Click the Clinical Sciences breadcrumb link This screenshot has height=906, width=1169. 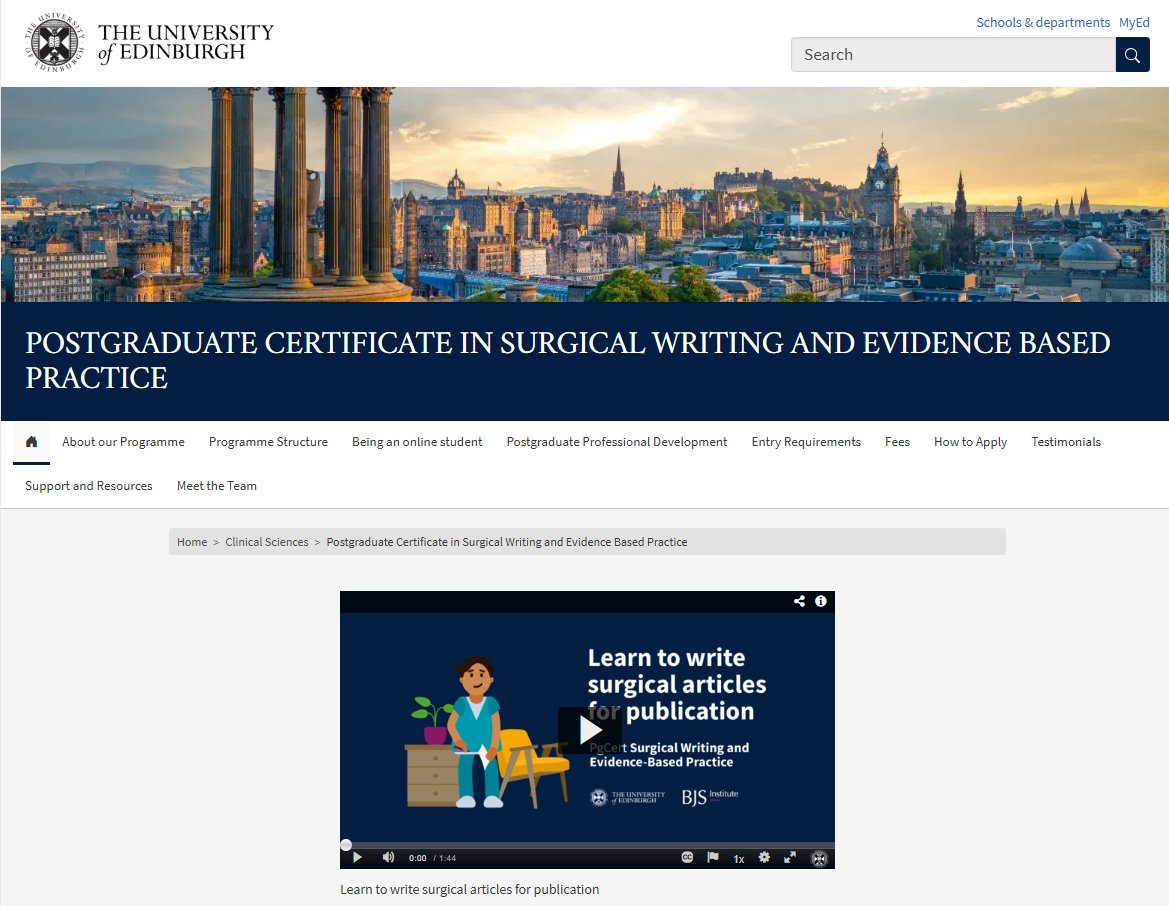point(267,542)
